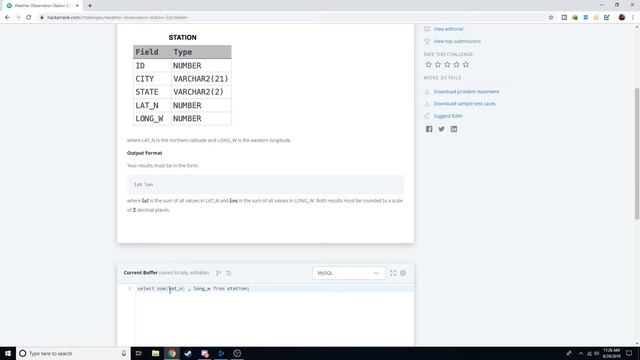
Task: Rate the challenge five stars
Action: 466,64
